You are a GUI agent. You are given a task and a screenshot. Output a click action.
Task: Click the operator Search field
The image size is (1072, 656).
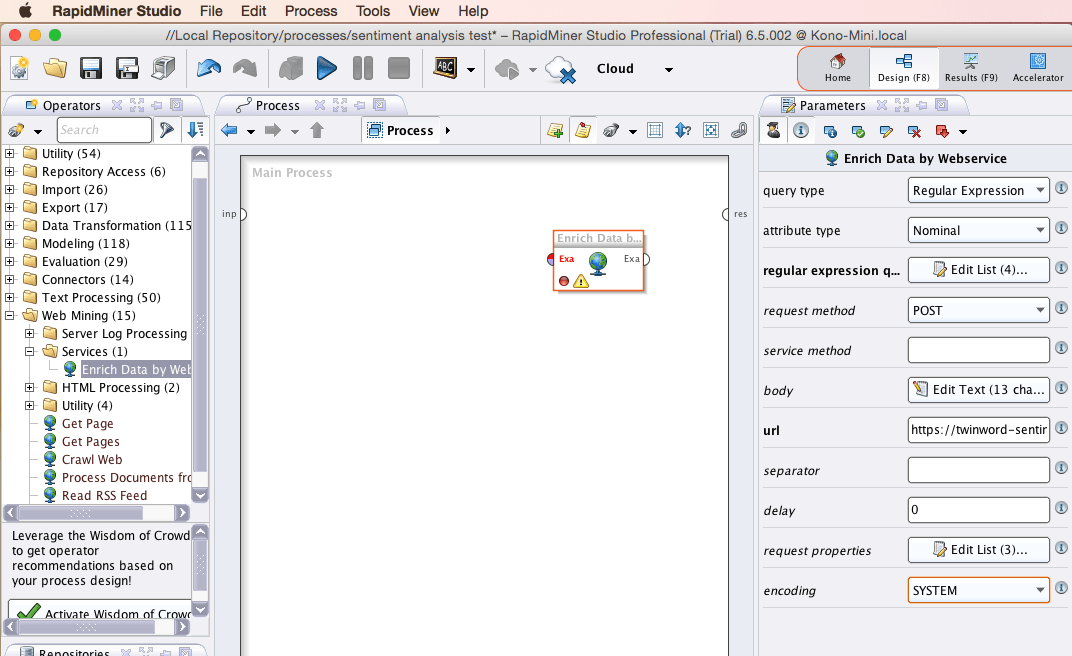[x=104, y=130]
